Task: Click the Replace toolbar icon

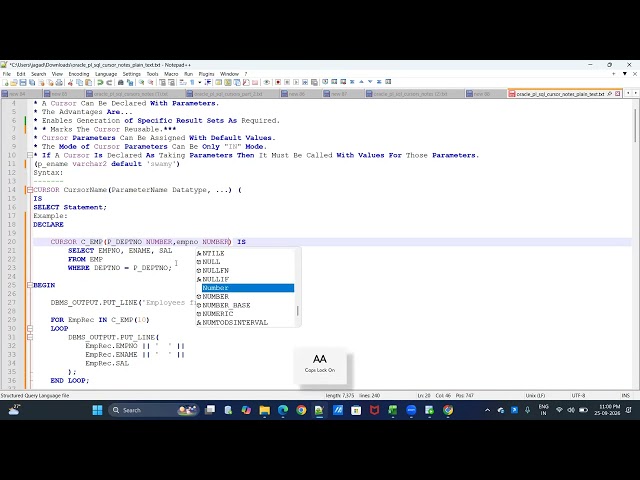Action: click(x=130, y=82)
